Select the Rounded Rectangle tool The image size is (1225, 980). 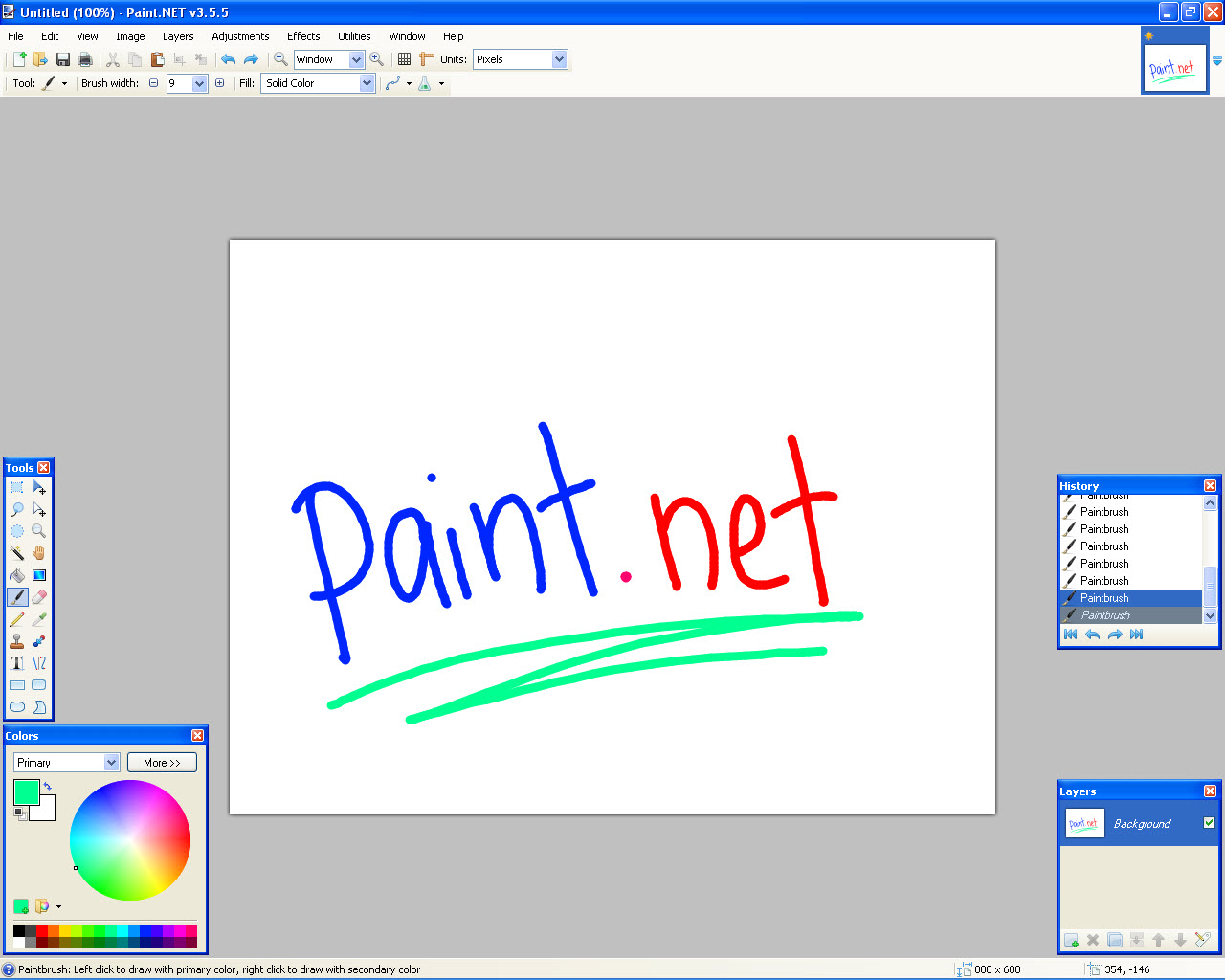tap(39, 685)
